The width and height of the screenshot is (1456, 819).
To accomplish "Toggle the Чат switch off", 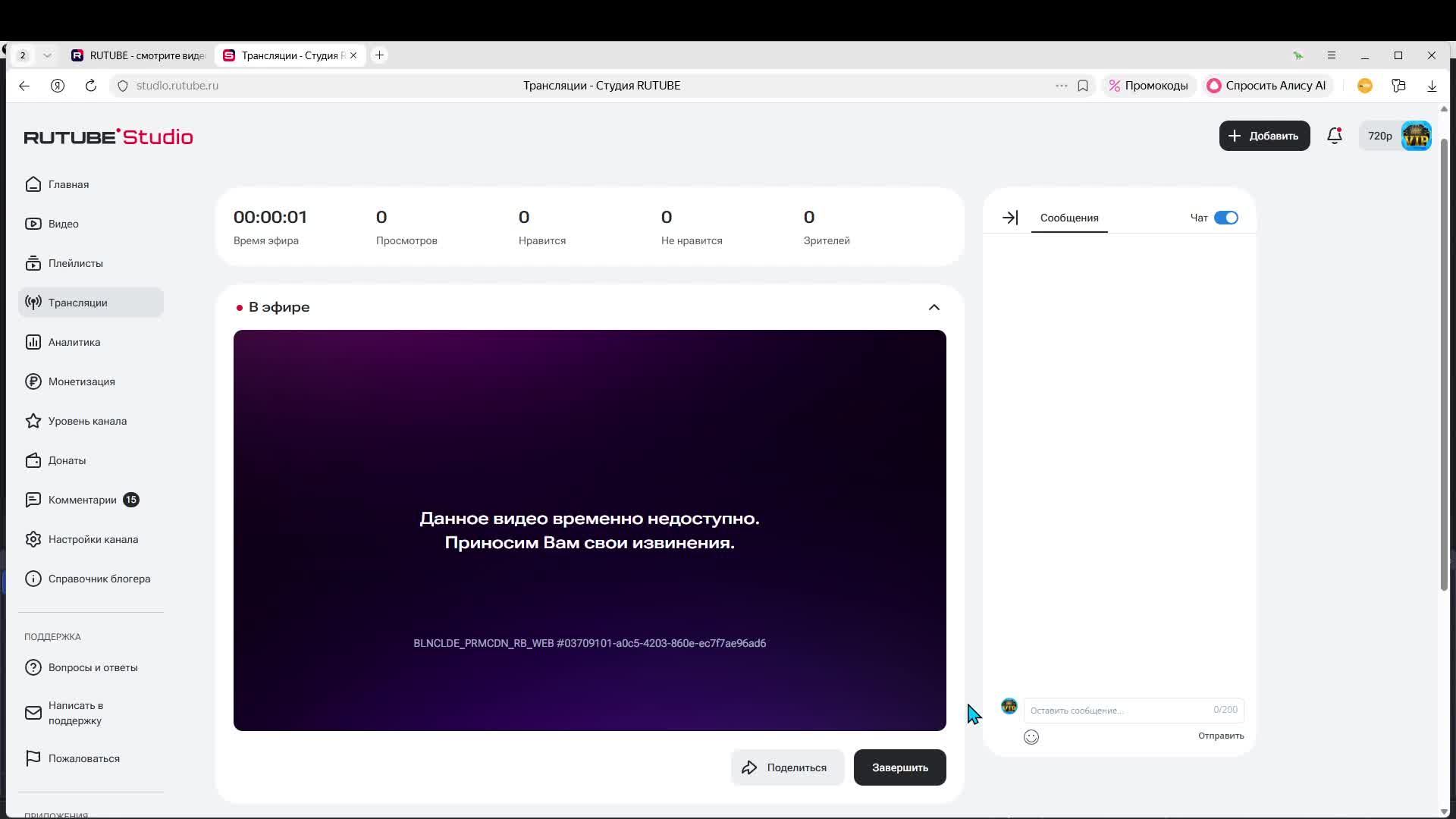I will [x=1226, y=218].
